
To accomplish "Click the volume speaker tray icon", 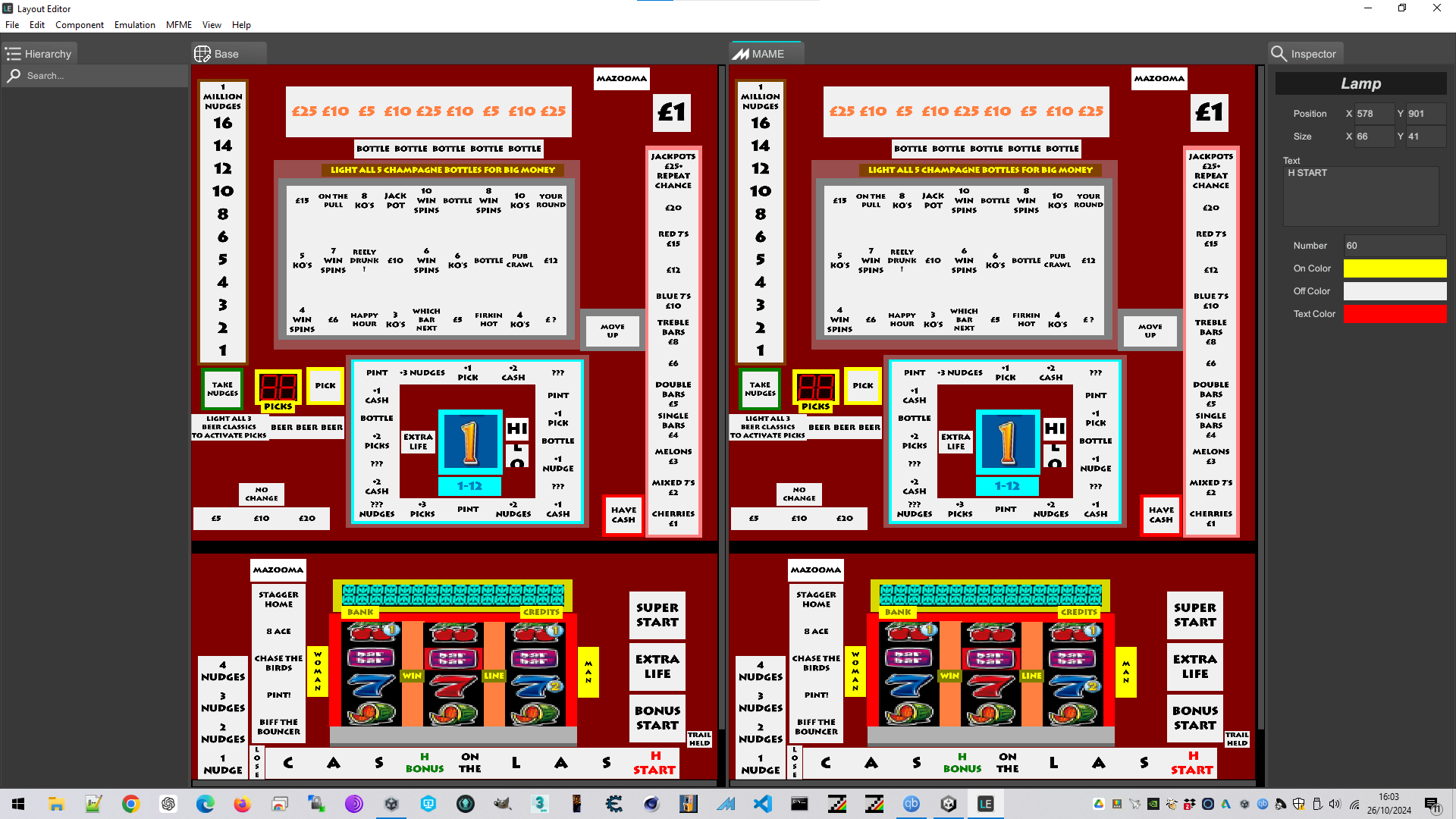I will pos(1335,804).
